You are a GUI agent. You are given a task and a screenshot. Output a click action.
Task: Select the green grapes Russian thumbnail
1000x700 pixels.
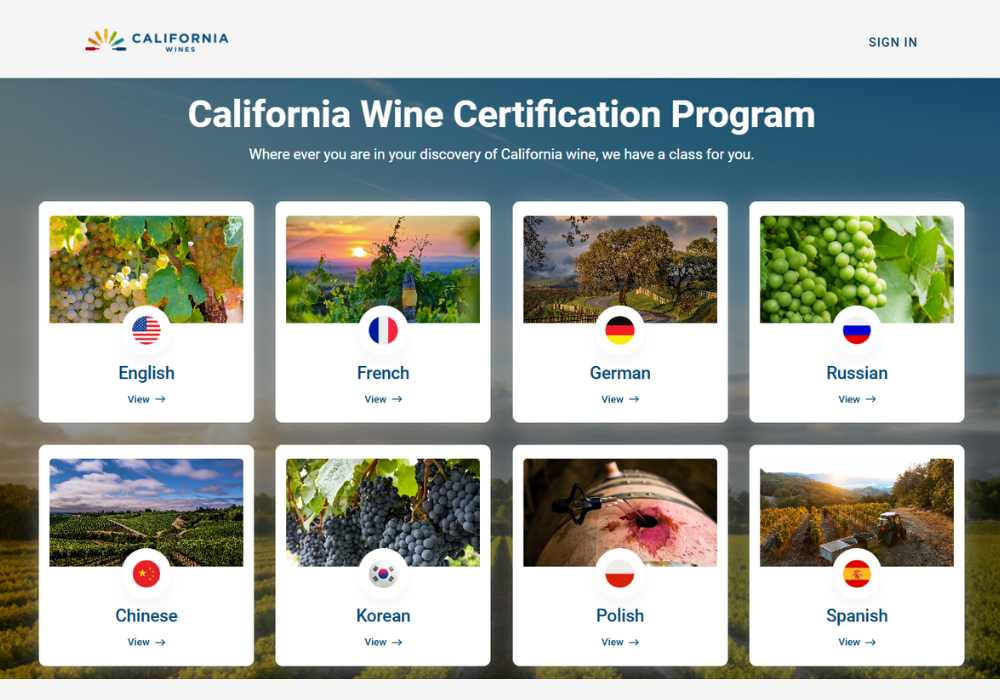[857, 269]
